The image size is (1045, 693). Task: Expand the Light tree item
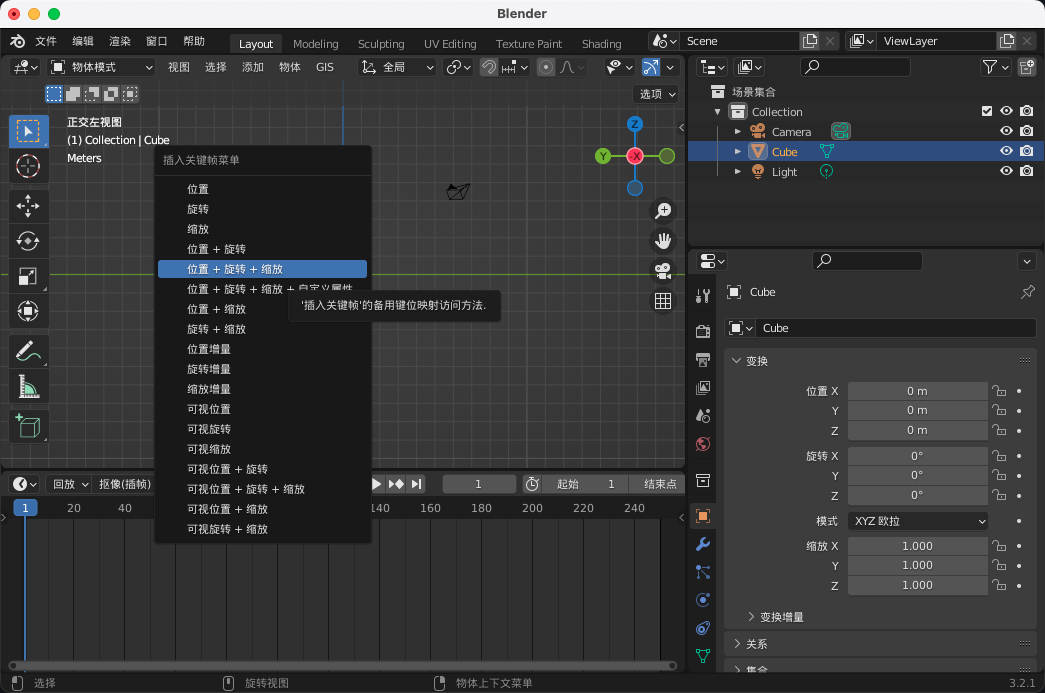click(x=738, y=172)
